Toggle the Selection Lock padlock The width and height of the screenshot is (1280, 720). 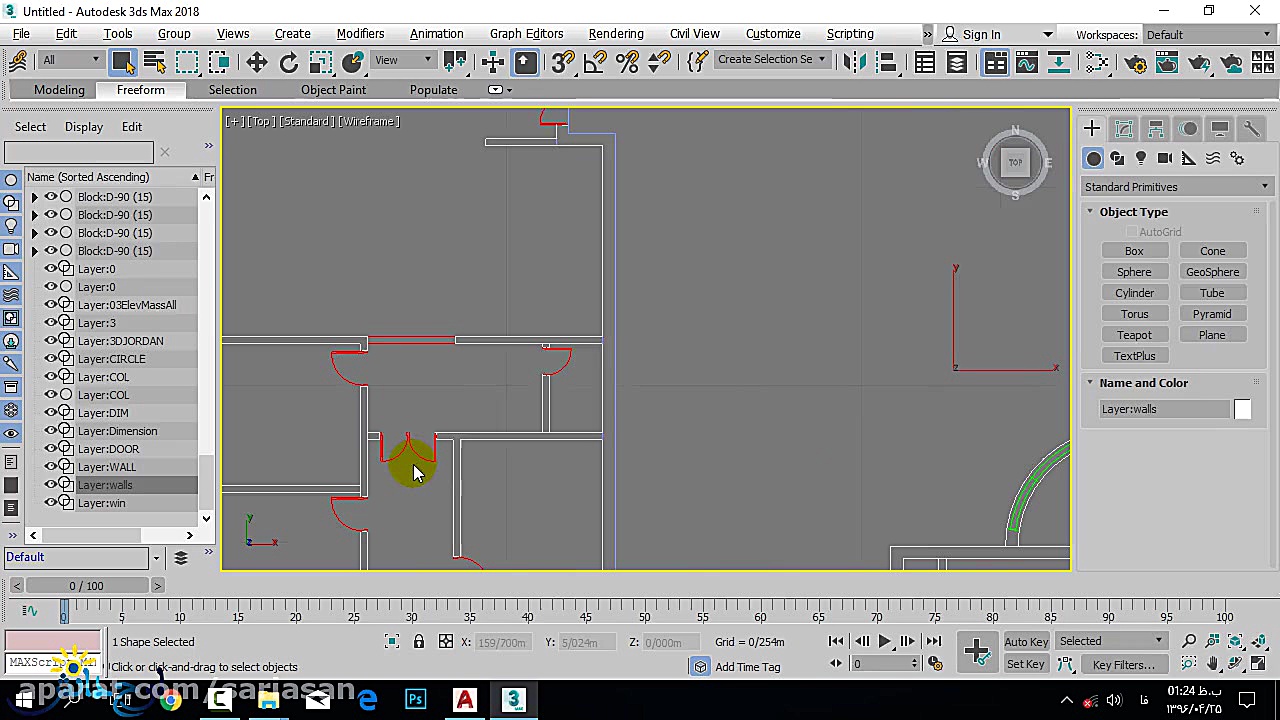[x=419, y=642]
